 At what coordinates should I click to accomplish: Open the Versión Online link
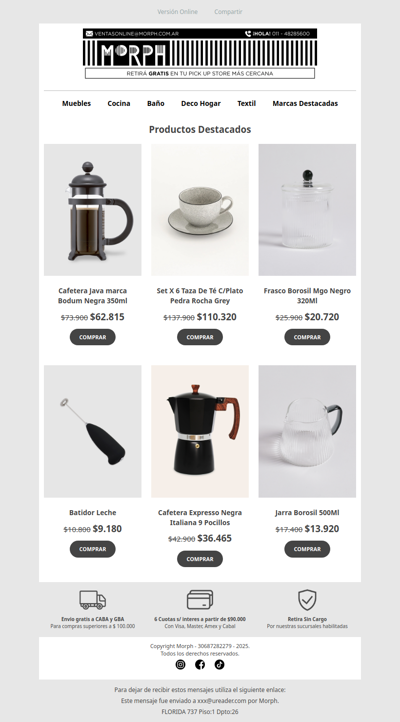point(177,12)
